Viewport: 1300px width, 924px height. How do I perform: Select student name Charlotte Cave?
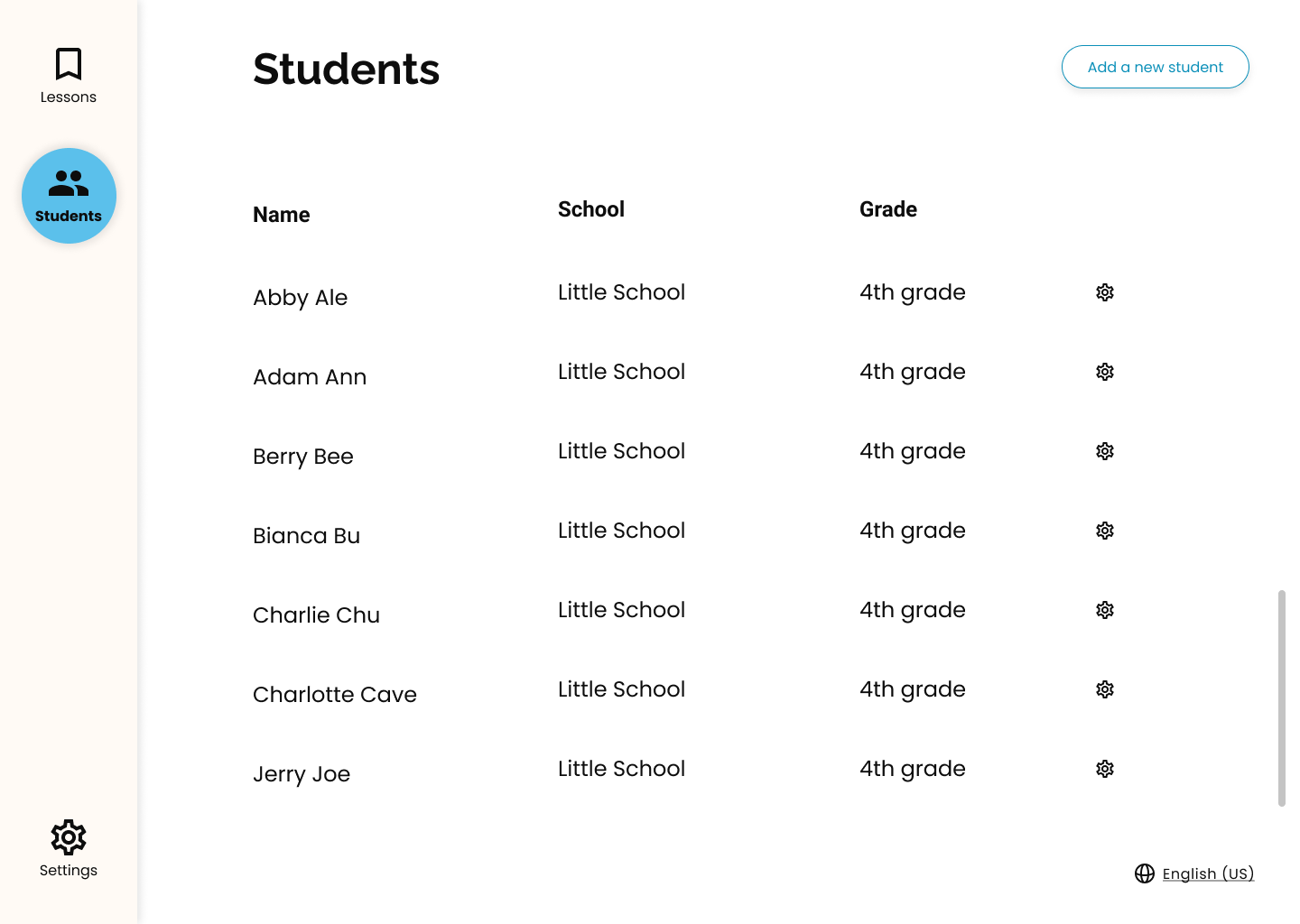pyautogui.click(x=335, y=695)
